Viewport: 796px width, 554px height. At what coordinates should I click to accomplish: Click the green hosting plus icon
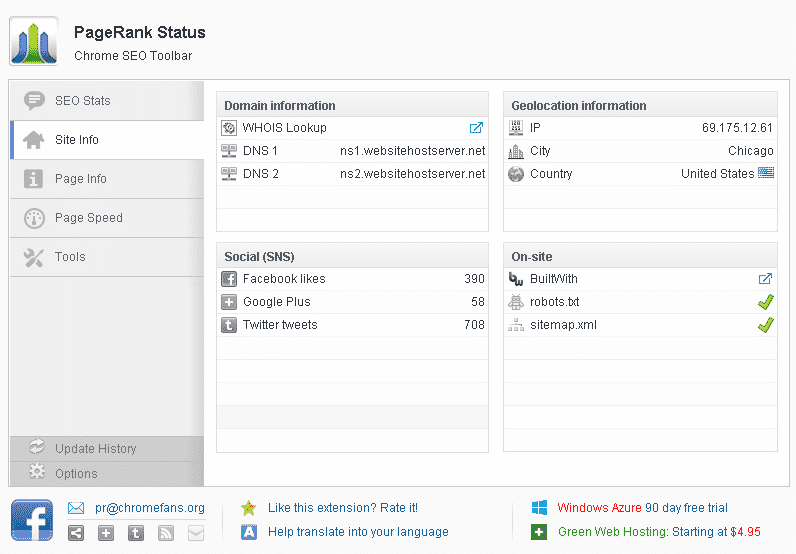point(539,532)
